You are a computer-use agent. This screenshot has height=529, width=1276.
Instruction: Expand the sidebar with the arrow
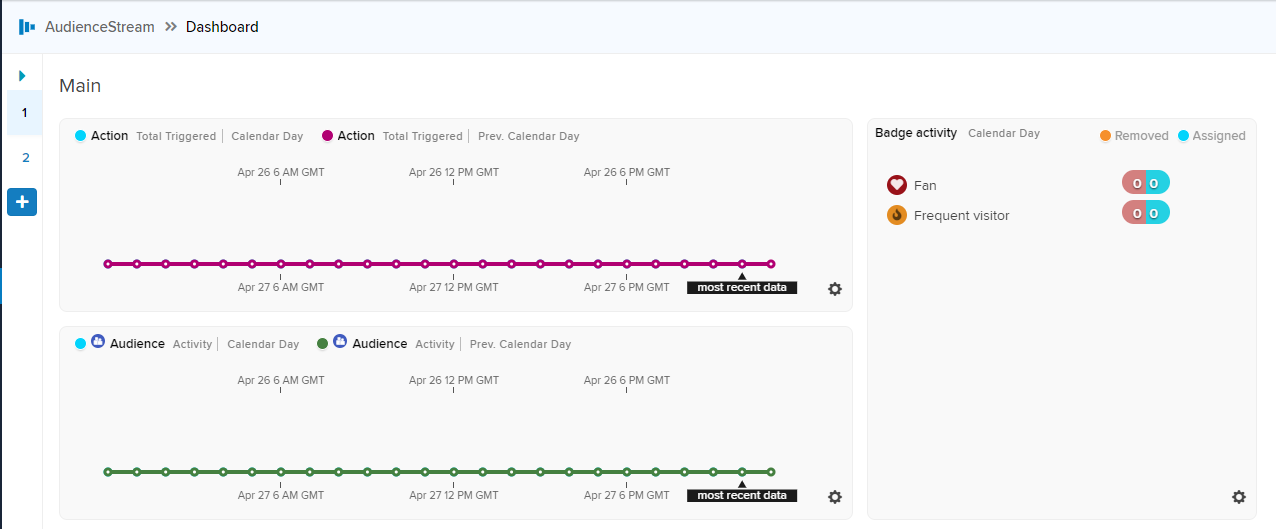click(x=22, y=76)
